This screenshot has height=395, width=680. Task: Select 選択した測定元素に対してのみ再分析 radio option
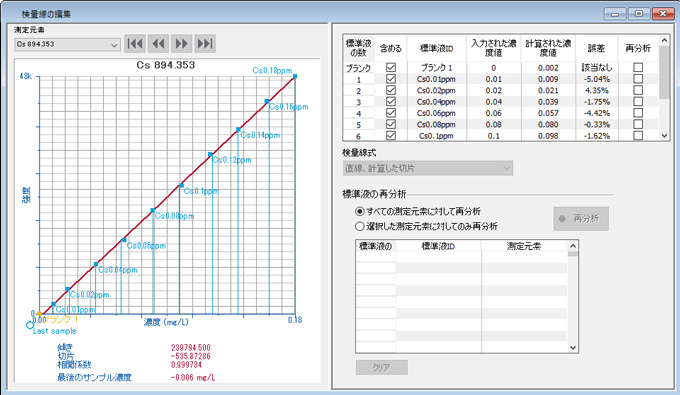coord(360,226)
